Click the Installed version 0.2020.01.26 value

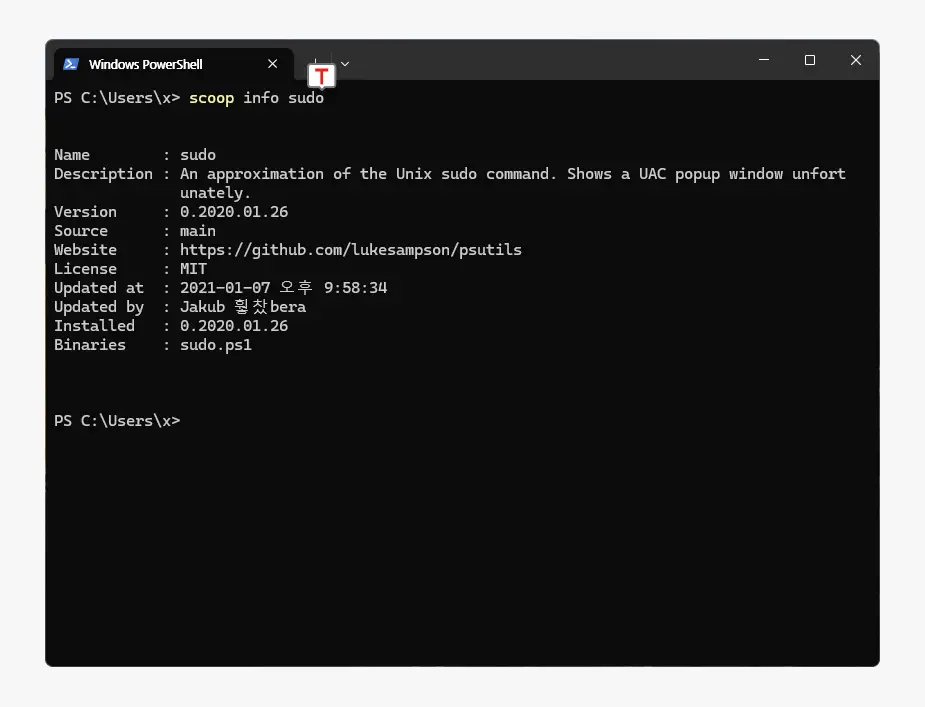pyautogui.click(x=233, y=326)
